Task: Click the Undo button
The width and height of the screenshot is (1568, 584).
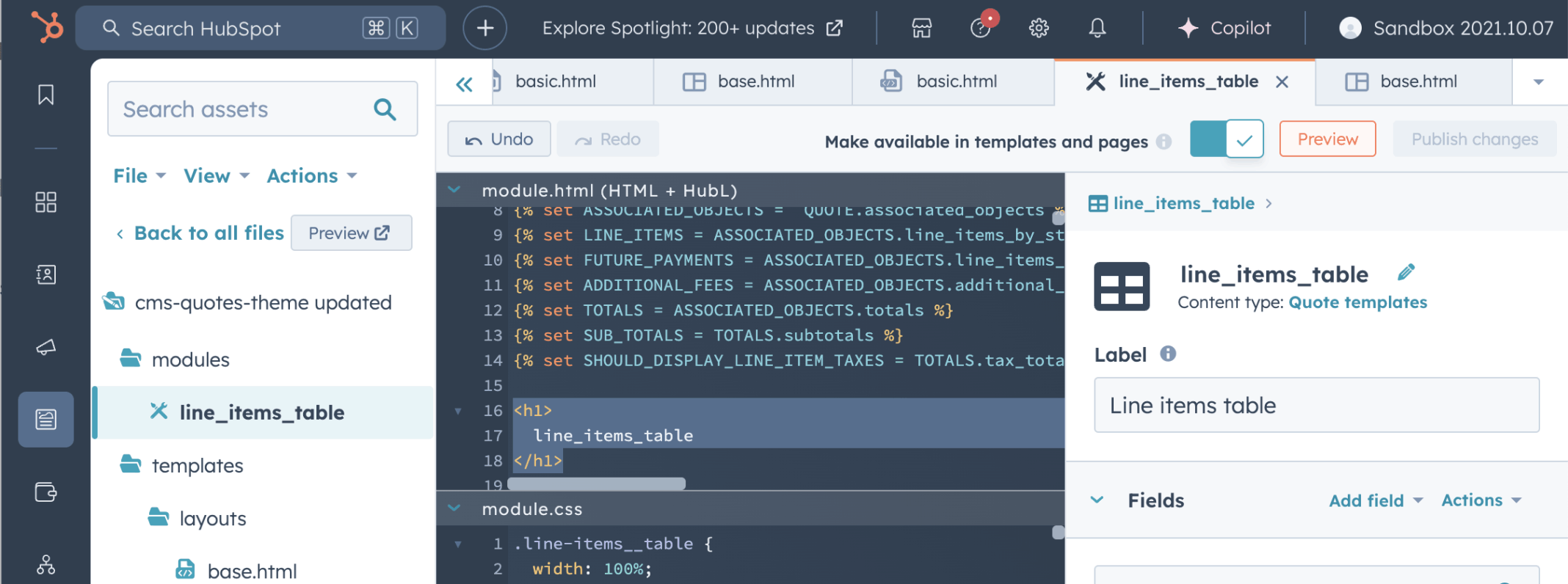Action: (499, 139)
